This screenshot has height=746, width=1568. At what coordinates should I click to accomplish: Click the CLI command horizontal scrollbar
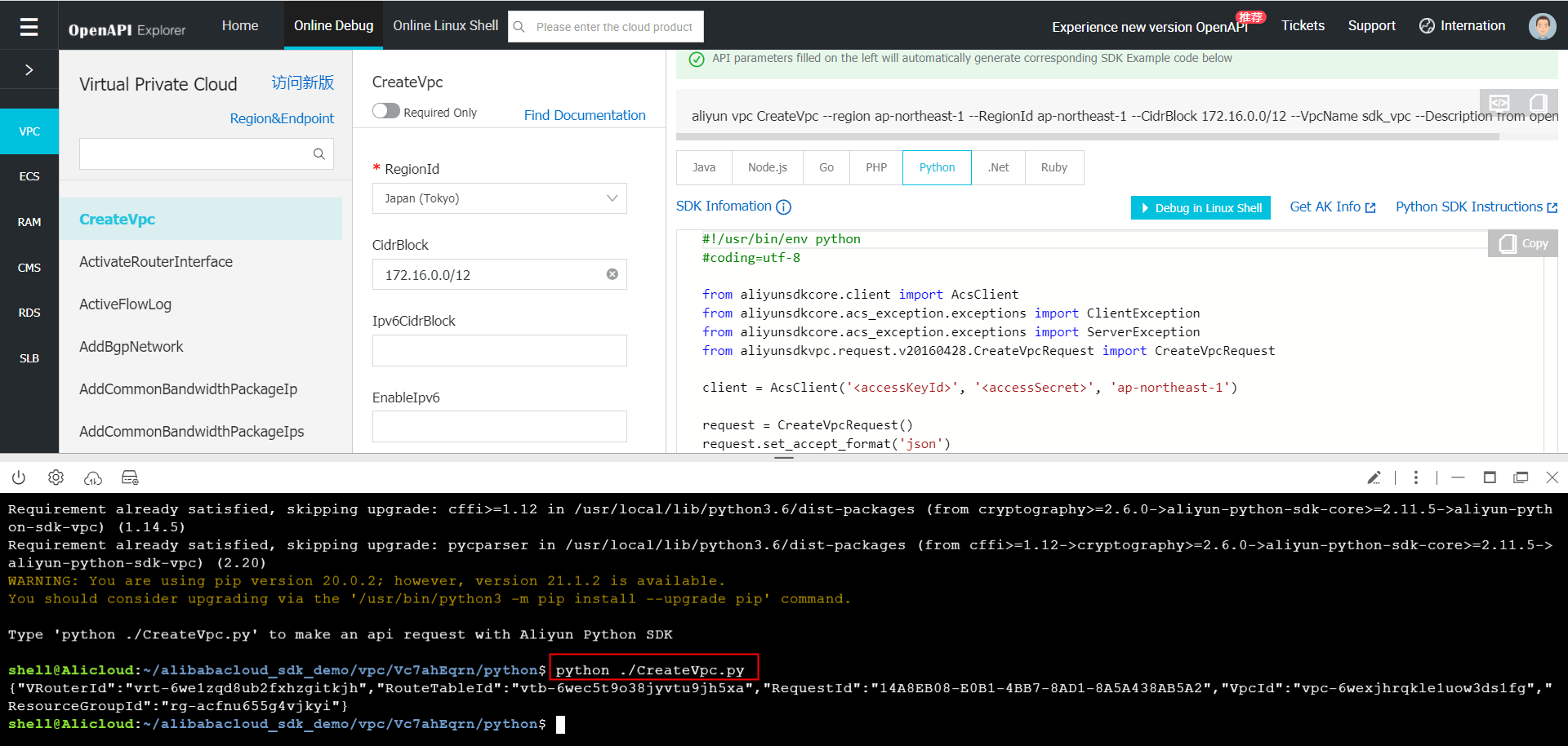click(1088, 136)
